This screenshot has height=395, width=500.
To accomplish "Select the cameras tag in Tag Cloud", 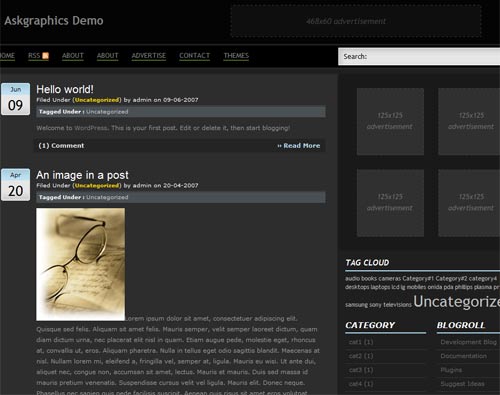I will [x=390, y=278].
